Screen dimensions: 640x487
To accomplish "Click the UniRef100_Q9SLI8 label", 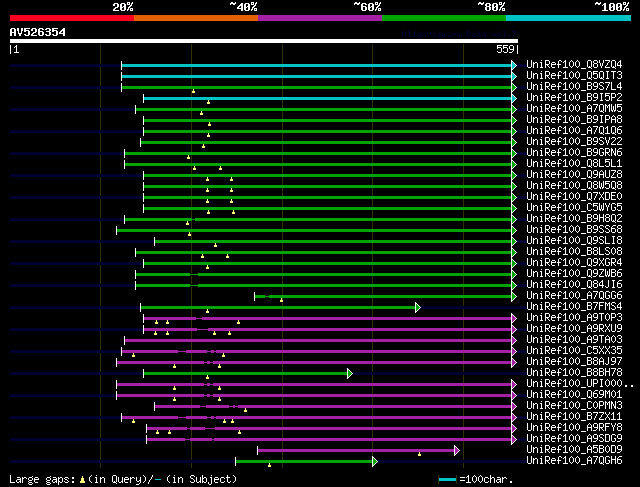I will [x=574, y=241].
